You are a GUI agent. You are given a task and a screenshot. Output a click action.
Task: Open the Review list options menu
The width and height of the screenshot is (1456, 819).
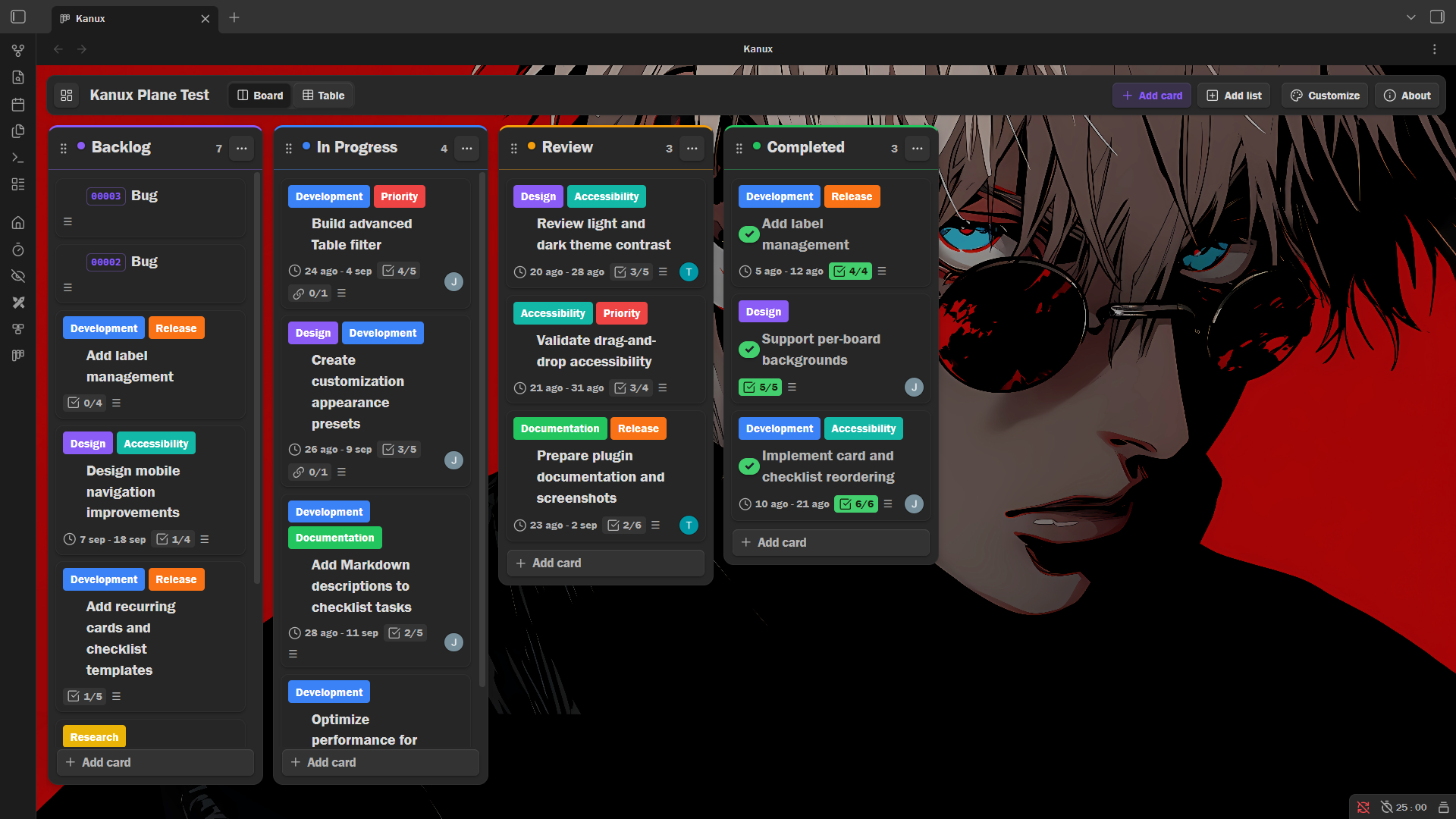point(692,149)
